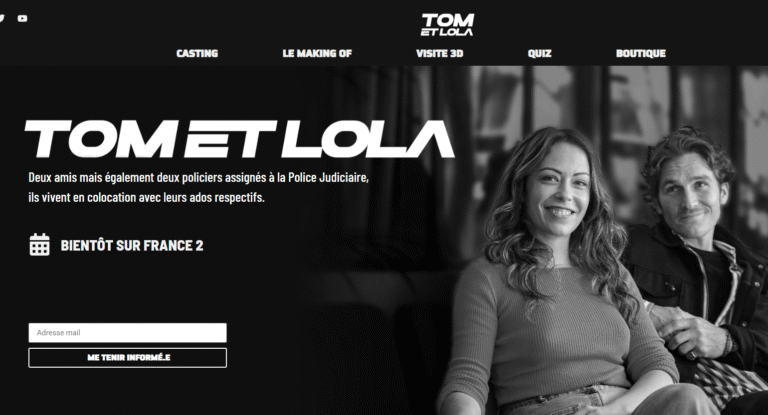Open the Boutique navigation link

coord(641,53)
